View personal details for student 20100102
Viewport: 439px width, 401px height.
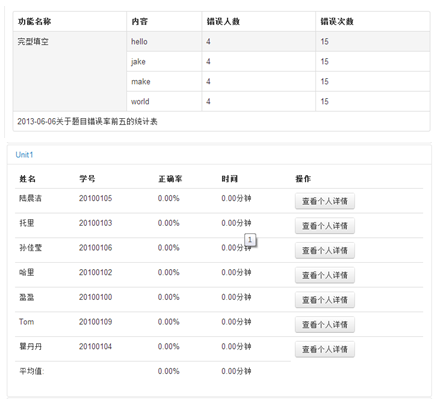(325, 275)
